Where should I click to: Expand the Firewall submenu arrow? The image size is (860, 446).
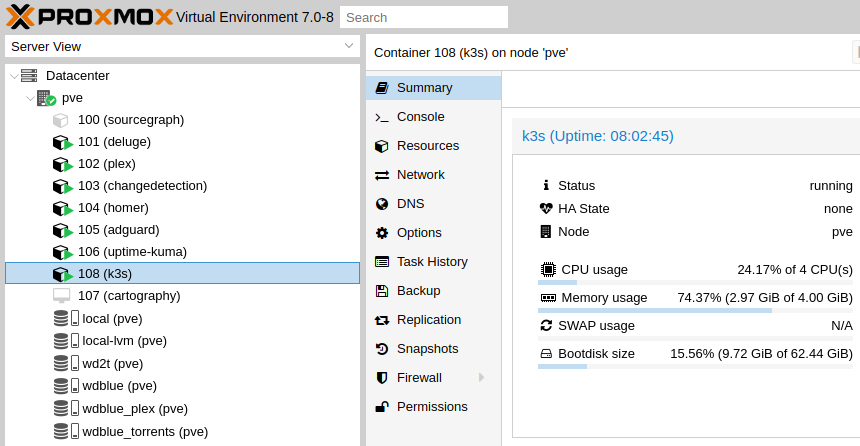click(482, 377)
